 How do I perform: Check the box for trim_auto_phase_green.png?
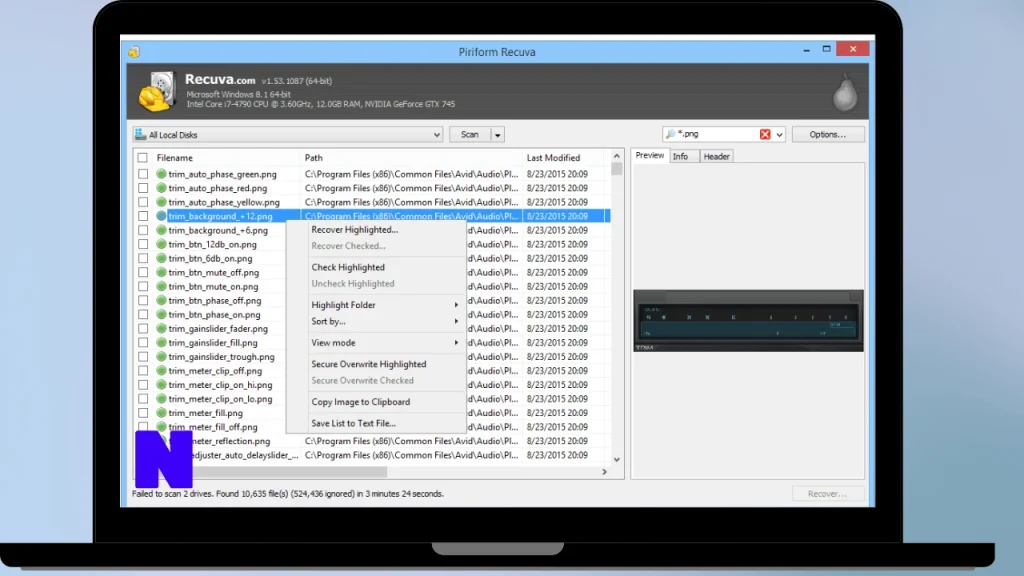[142, 174]
